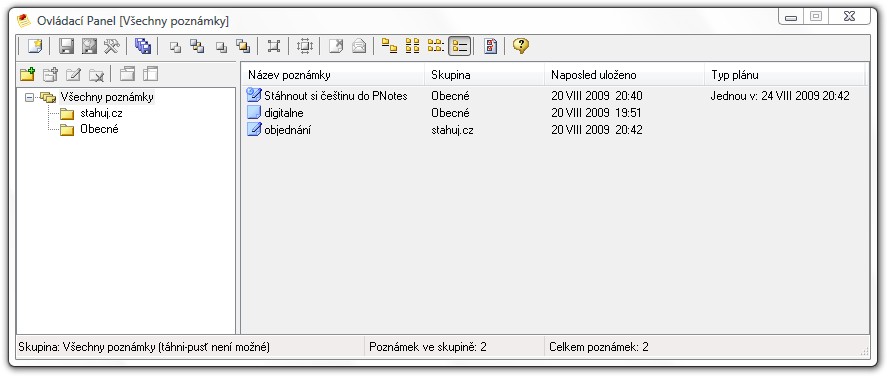Collapse the Všechny poznámky tree node
This screenshot has height=379, width=889.
click(x=29, y=98)
